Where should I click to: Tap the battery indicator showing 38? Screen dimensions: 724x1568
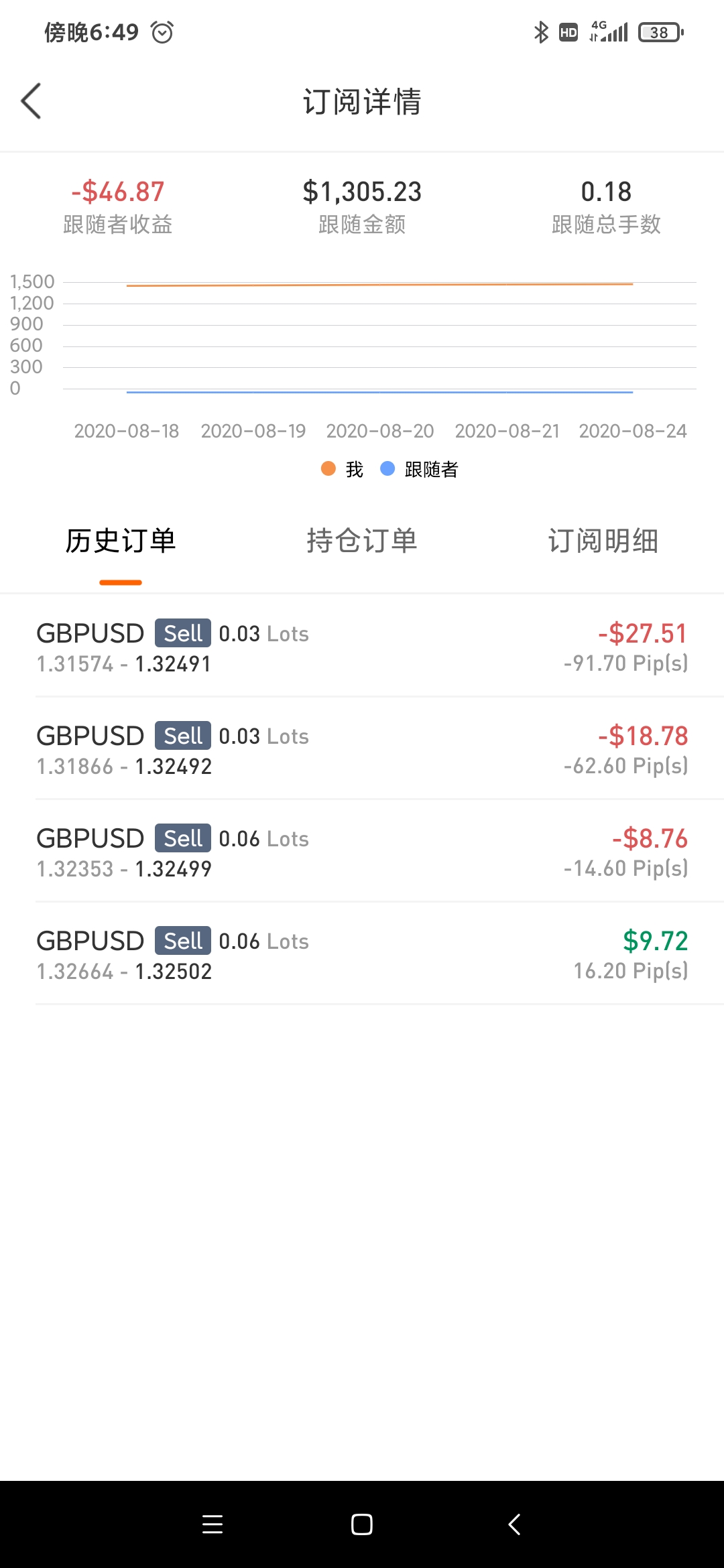(660, 32)
